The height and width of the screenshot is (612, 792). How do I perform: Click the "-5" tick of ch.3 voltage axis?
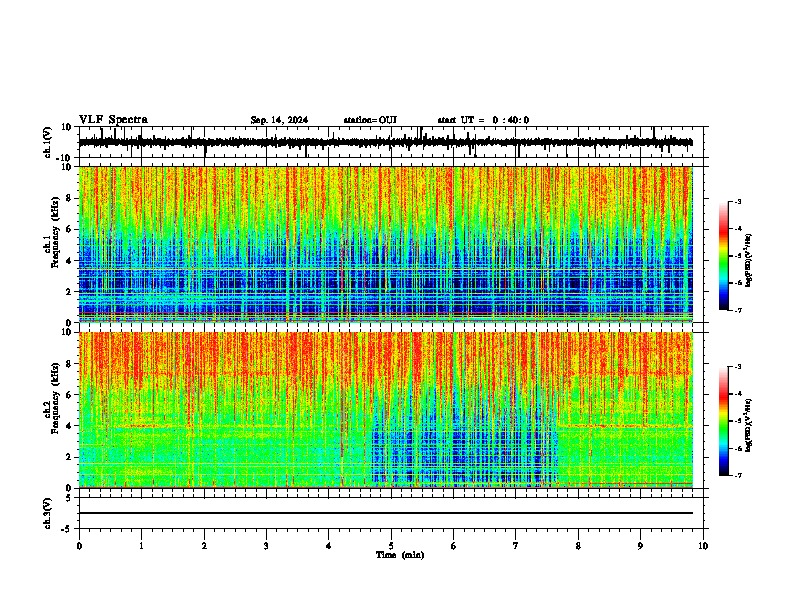[x=67, y=529]
